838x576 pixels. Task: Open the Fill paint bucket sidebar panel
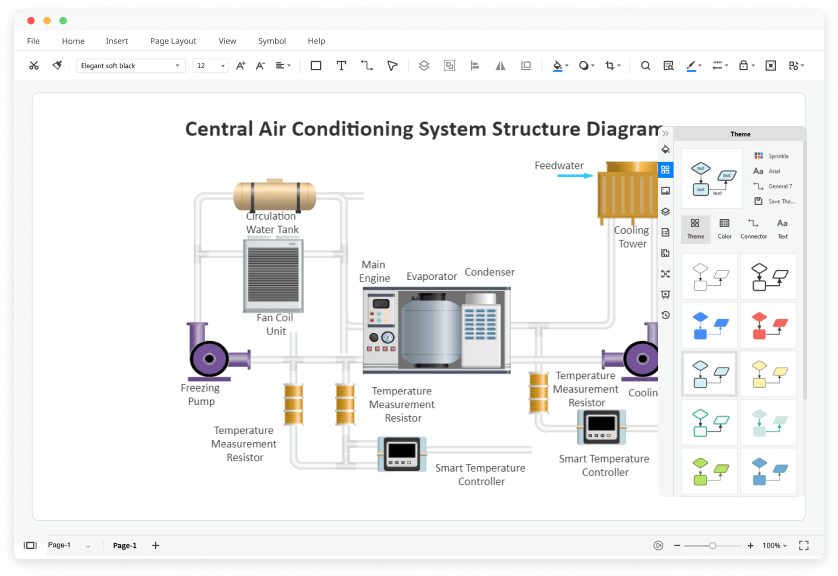point(665,149)
